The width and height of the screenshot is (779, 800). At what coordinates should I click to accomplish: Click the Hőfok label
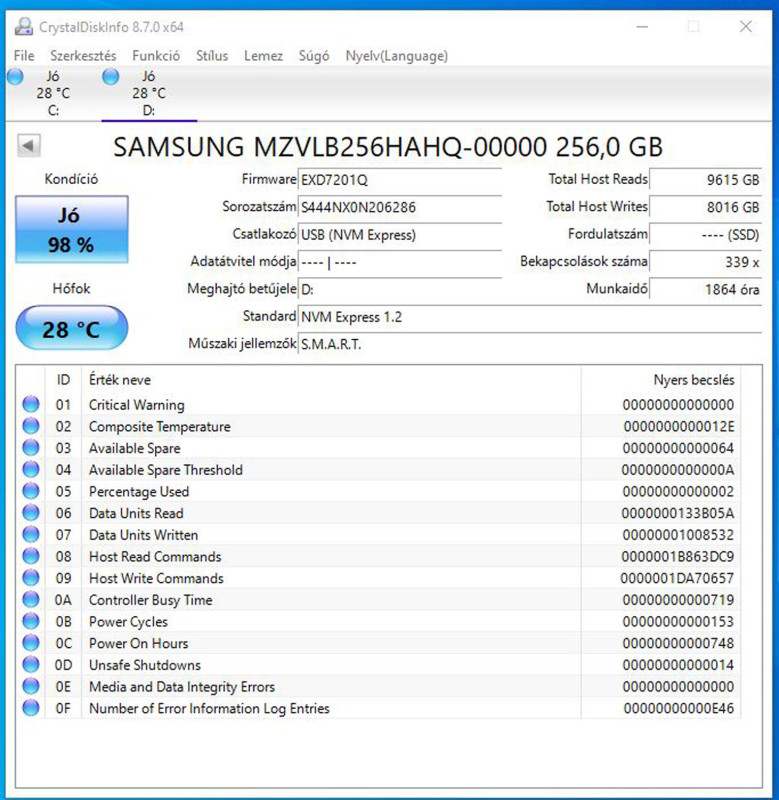click(x=71, y=289)
